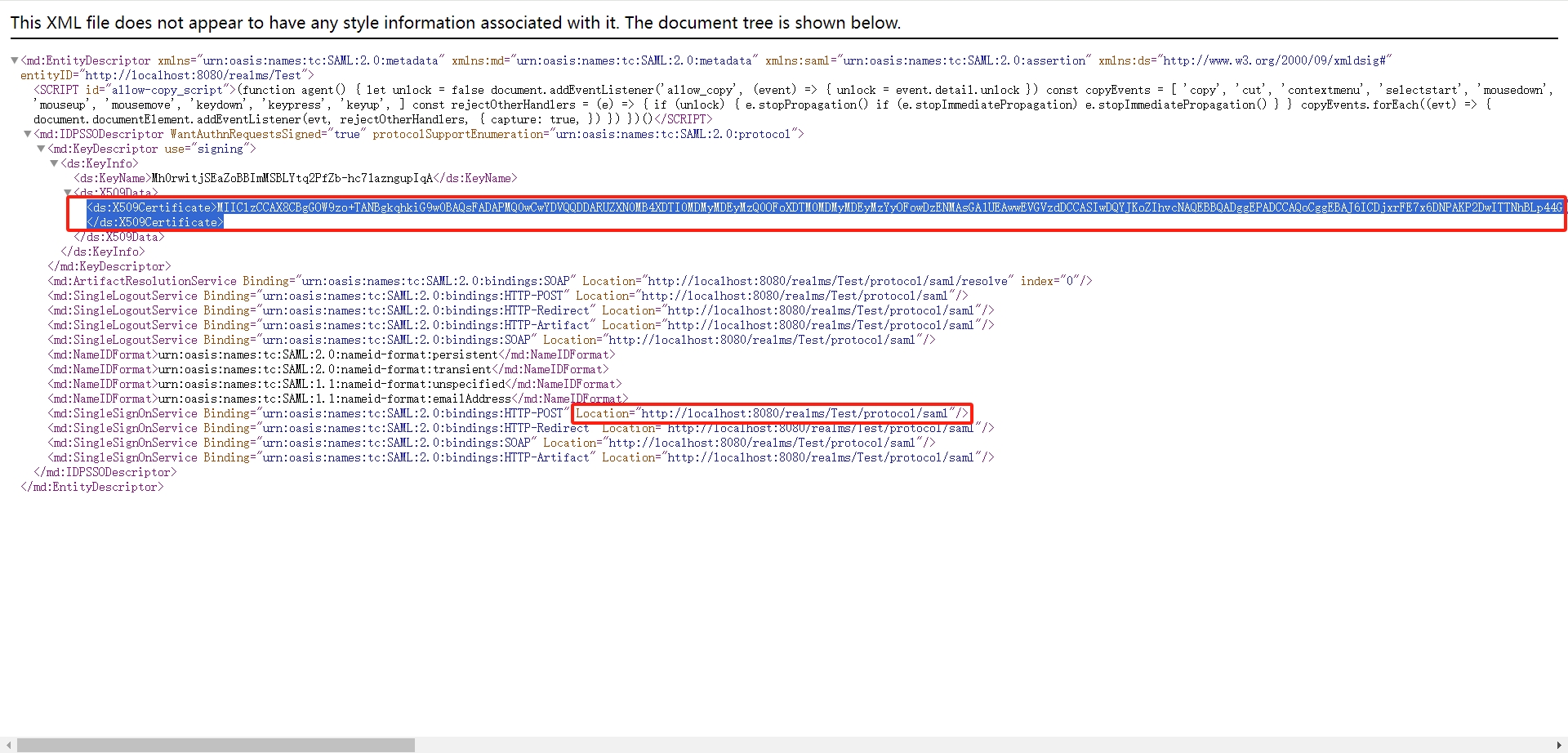The width and height of the screenshot is (1568, 753).
Task: Click the boxed HTTP-POST SingleSignOnService Location
Action: (x=771, y=413)
